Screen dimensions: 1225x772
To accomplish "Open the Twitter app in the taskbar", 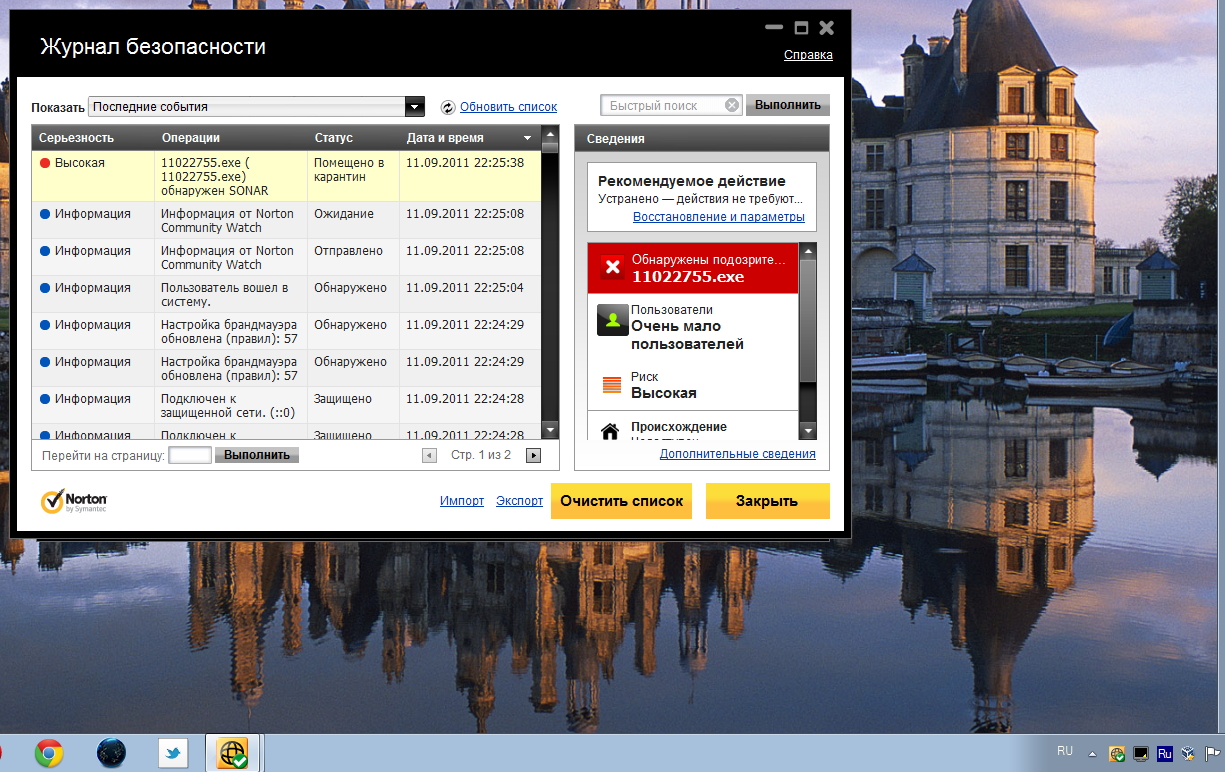I will coord(174,754).
